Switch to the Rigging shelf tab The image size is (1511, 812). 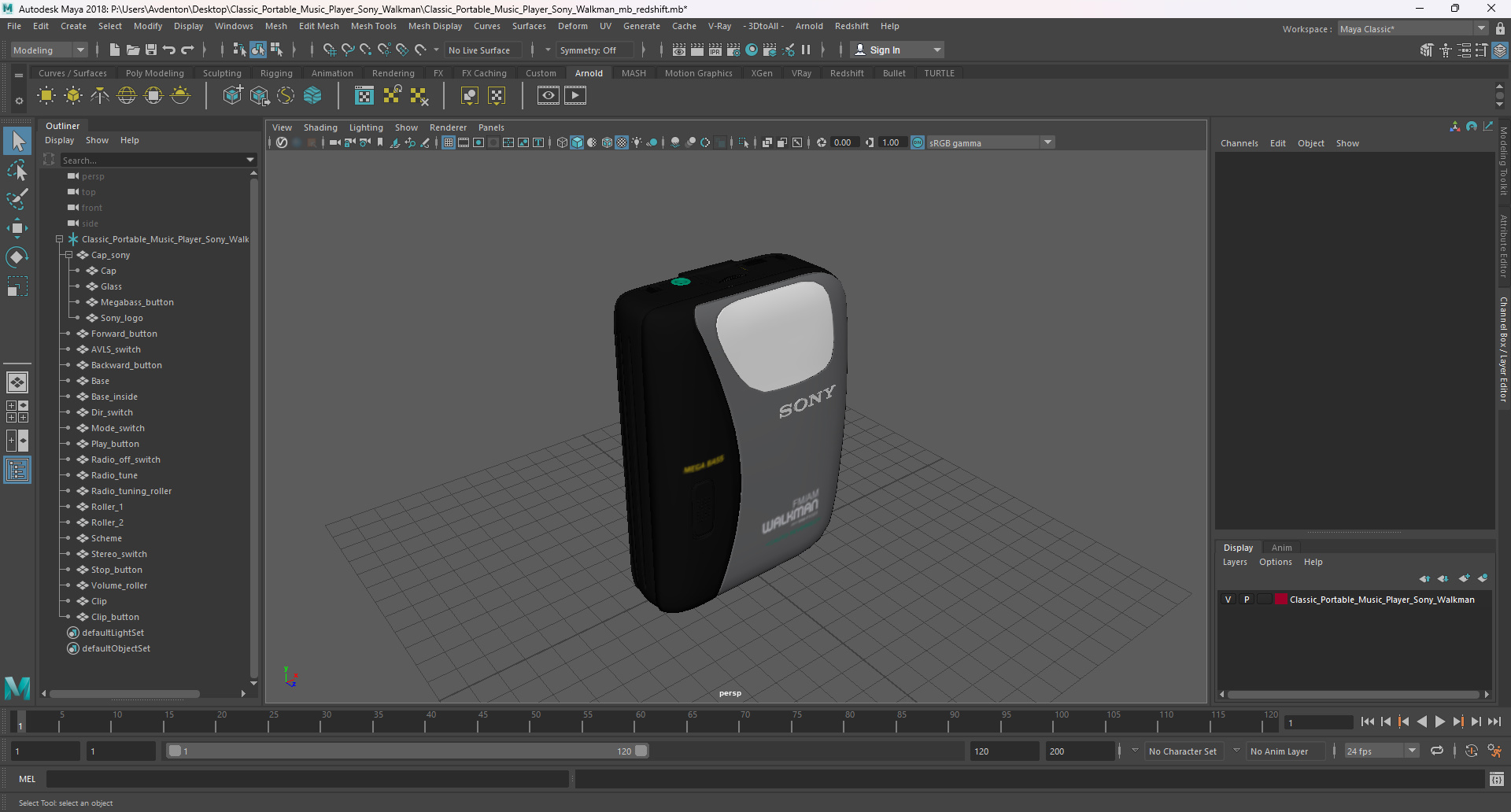pos(276,73)
